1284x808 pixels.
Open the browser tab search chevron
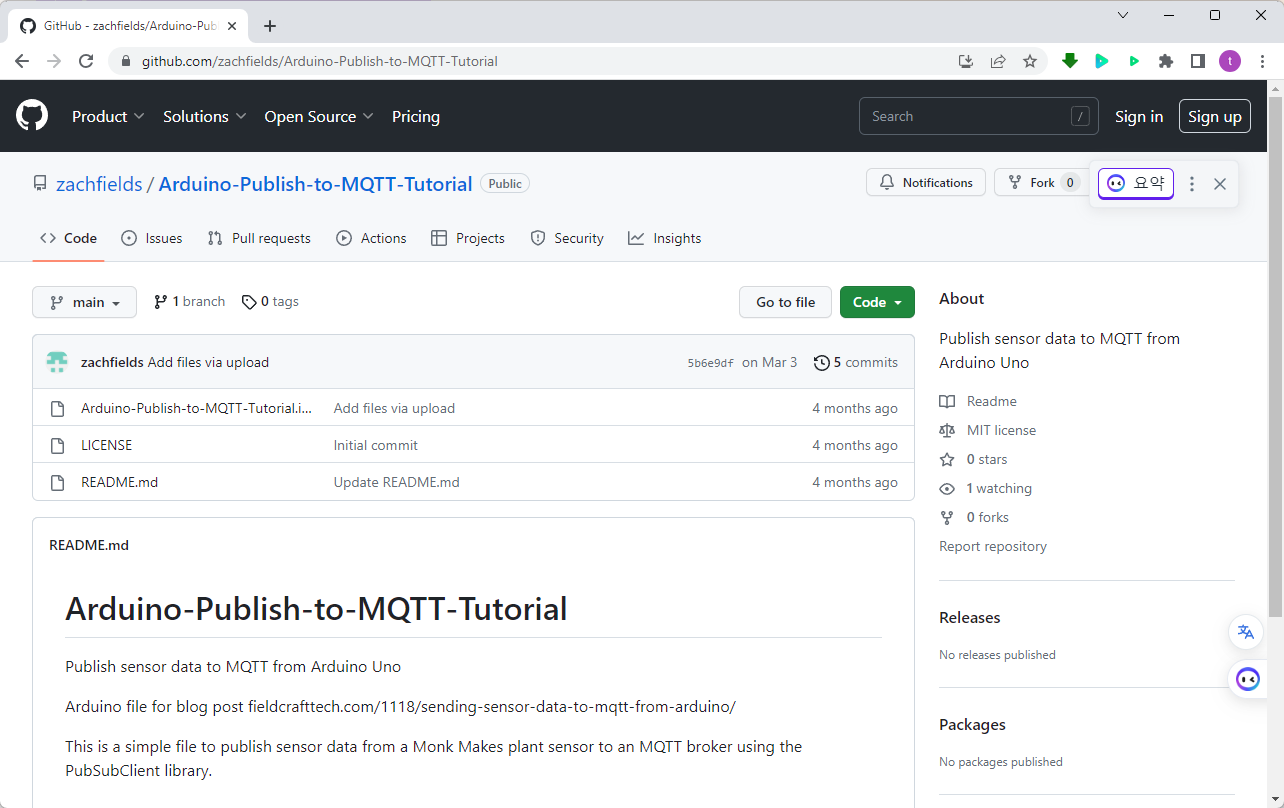click(x=1123, y=15)
